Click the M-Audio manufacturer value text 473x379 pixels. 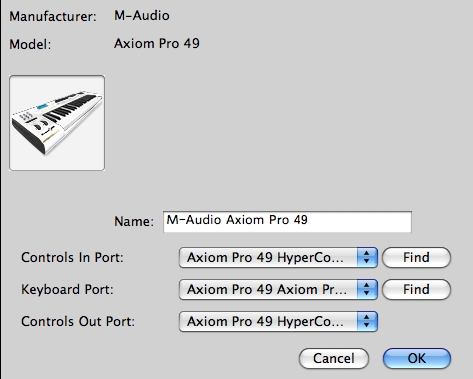tap(142, 15)
